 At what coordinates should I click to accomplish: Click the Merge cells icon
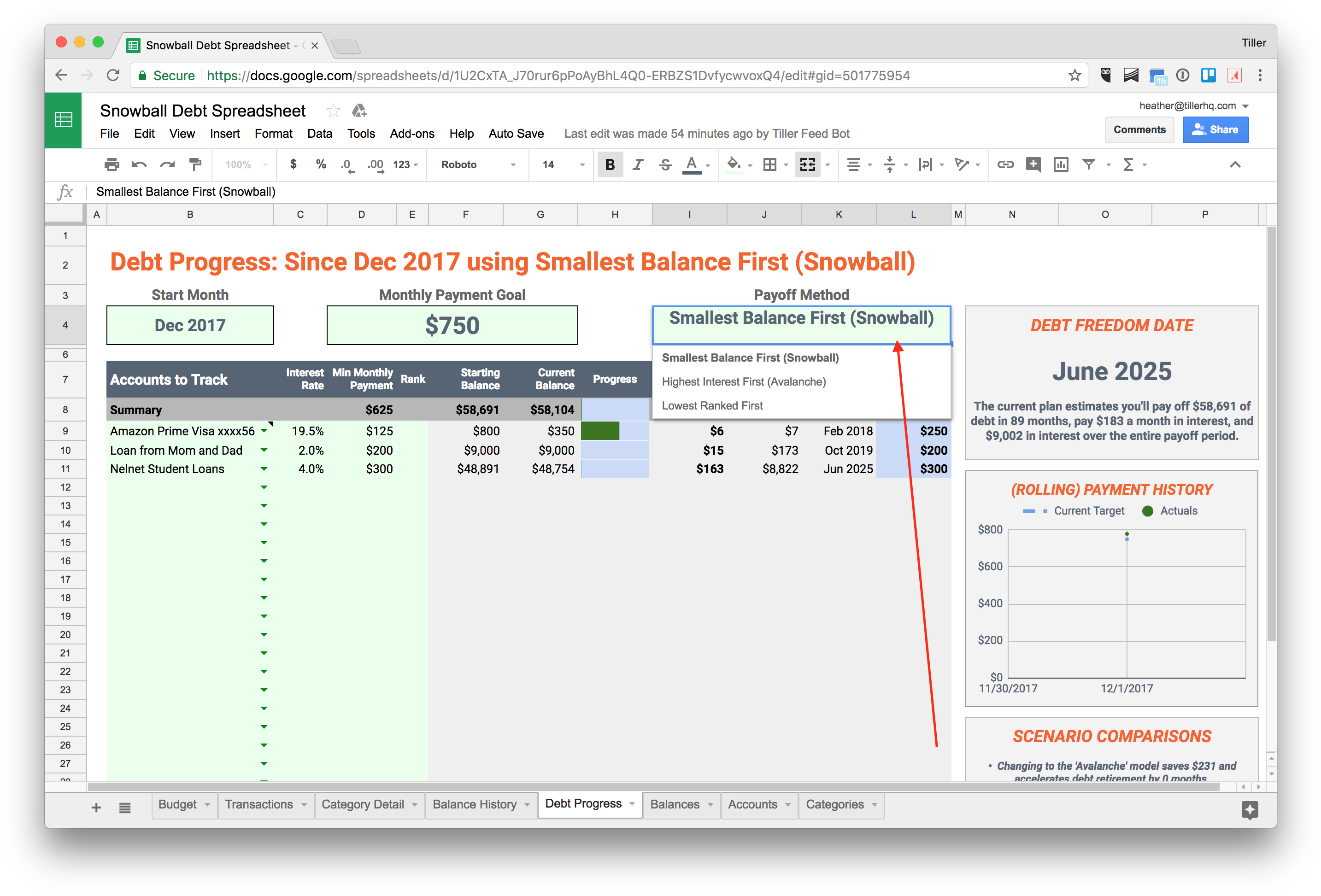point(807,165)
